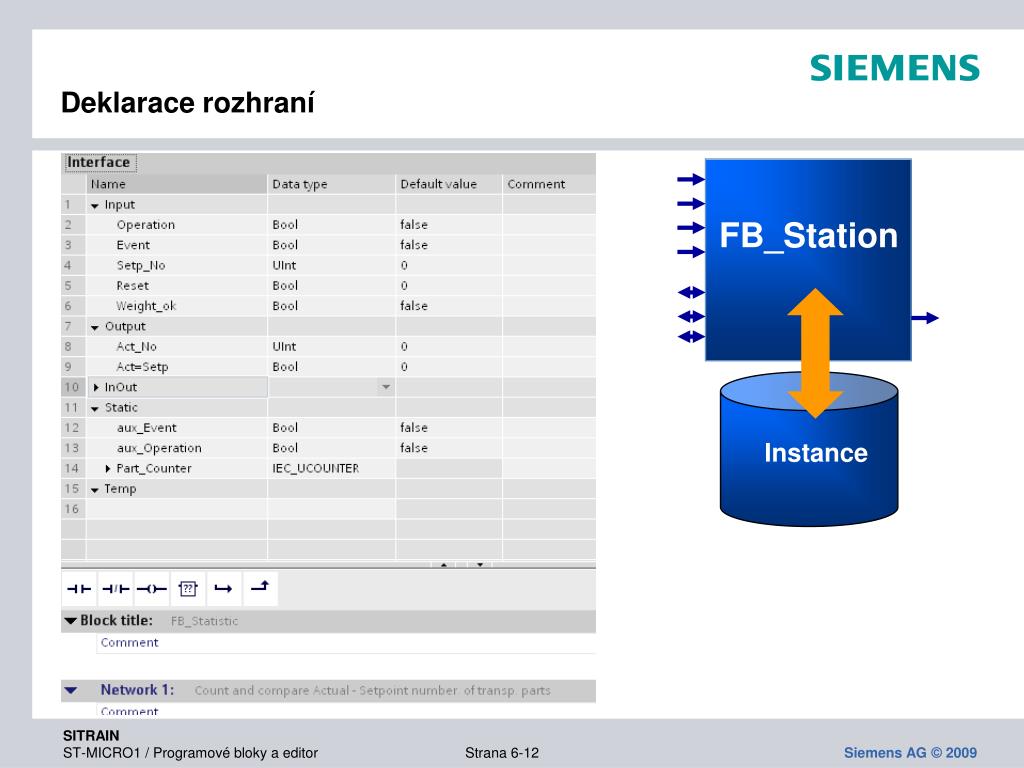
Task: Insert a normally open contact
Action: (79, 588)
